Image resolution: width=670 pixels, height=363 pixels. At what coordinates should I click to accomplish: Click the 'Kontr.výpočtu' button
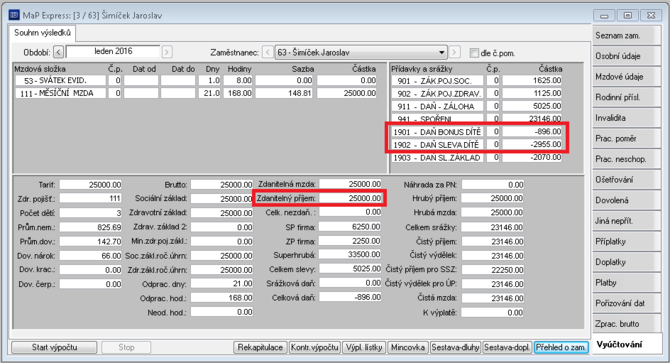315,347
